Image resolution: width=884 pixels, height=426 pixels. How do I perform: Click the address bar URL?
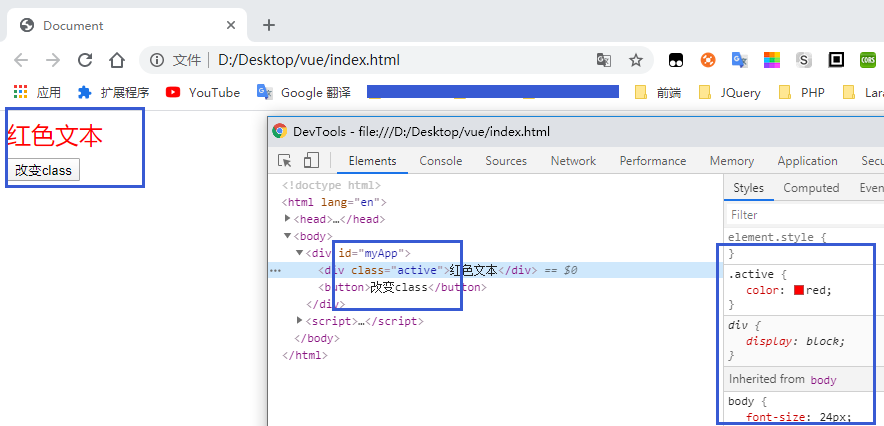coord(309,60)
